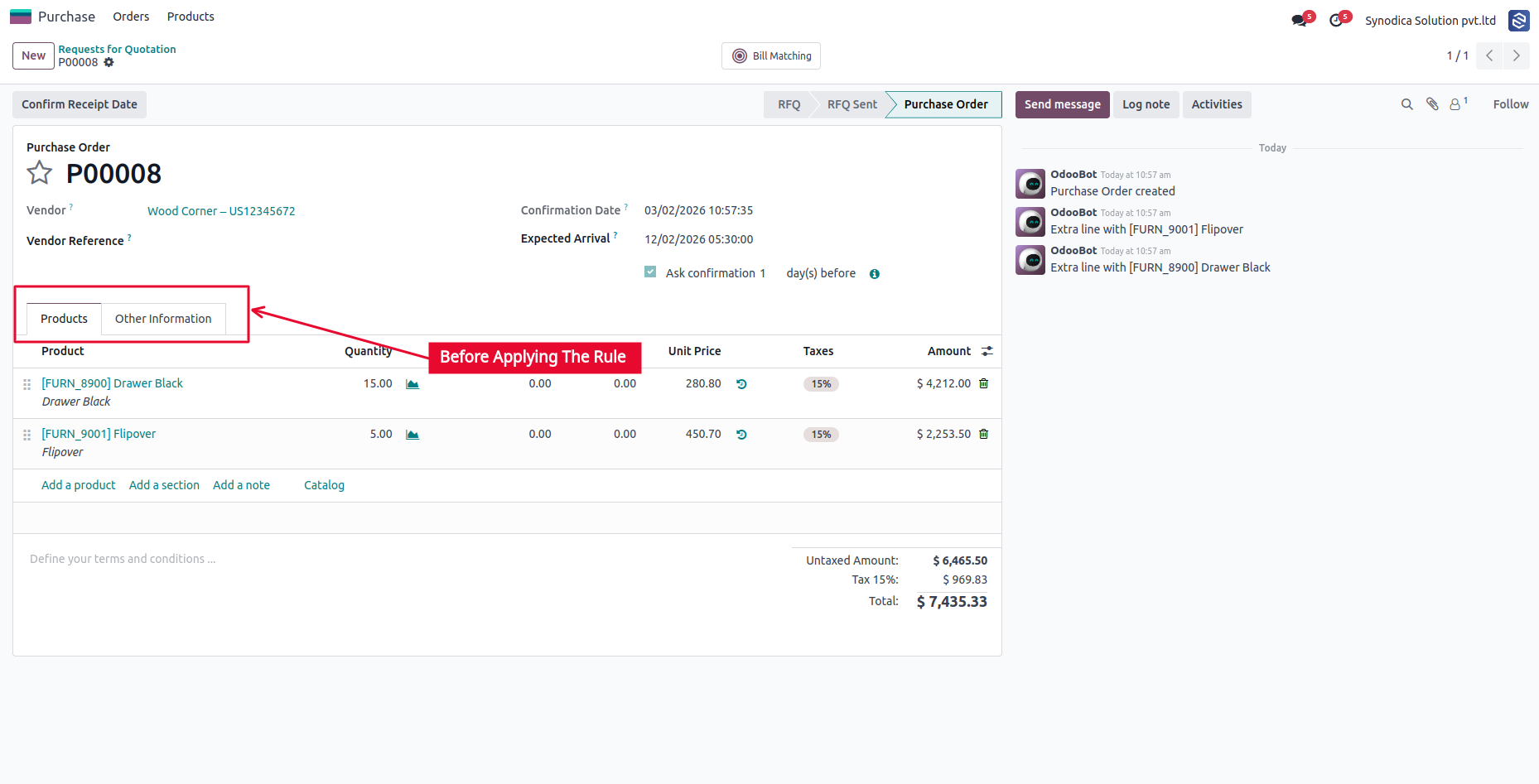Select the RFQ status stage
The image size is (1539, 784).
(789, 104)
